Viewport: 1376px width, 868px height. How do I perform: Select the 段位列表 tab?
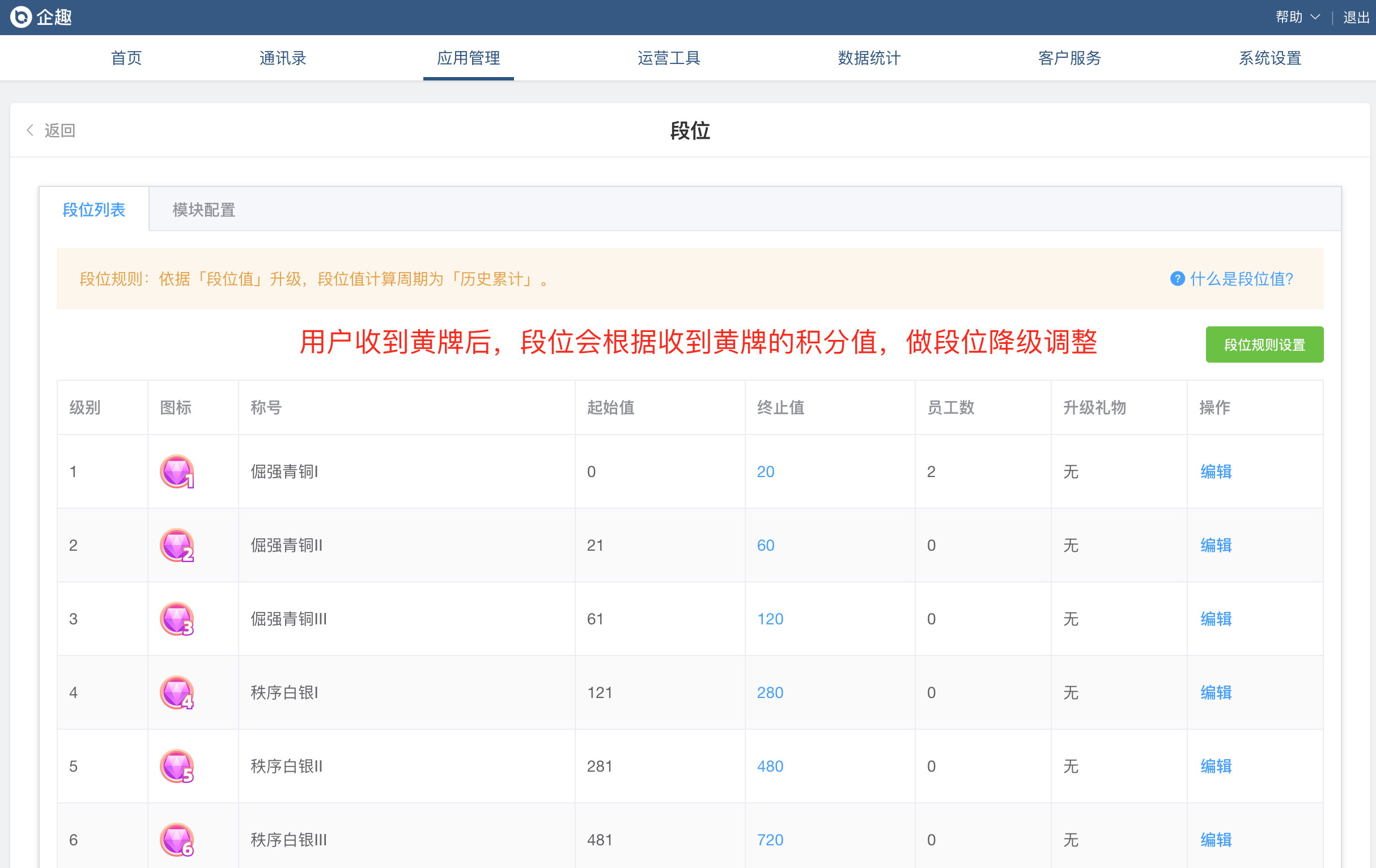click(94, 210)
